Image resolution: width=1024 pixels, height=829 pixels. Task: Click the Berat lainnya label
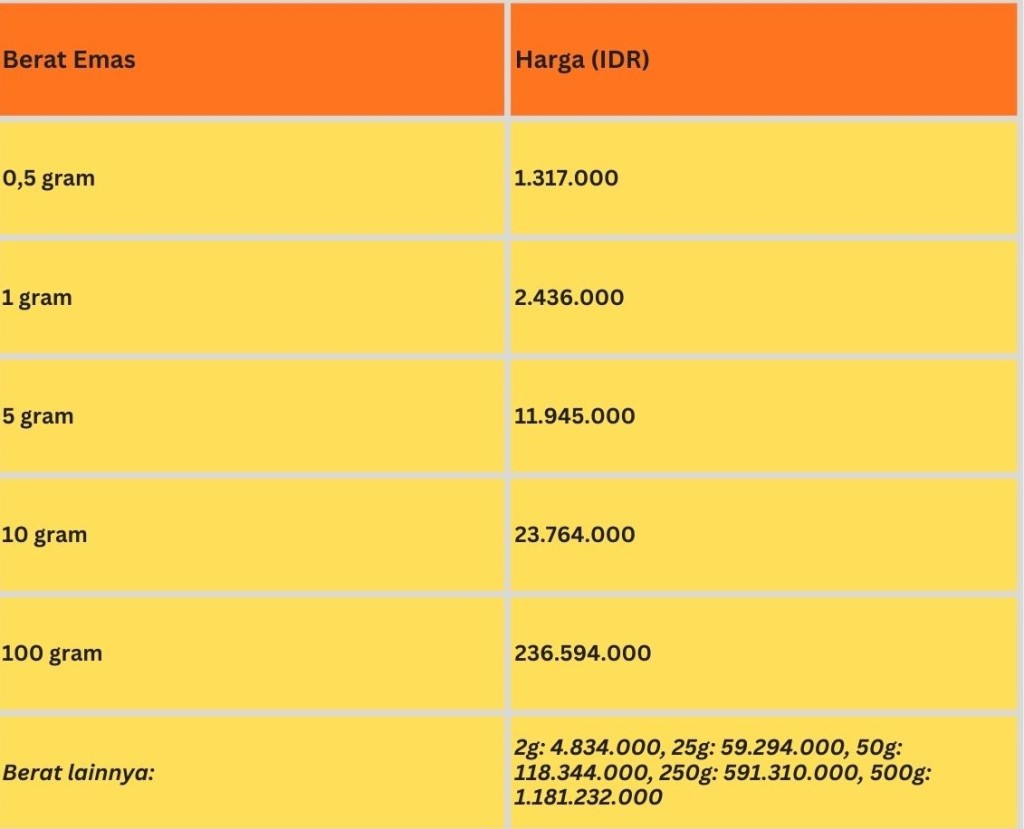79,773
